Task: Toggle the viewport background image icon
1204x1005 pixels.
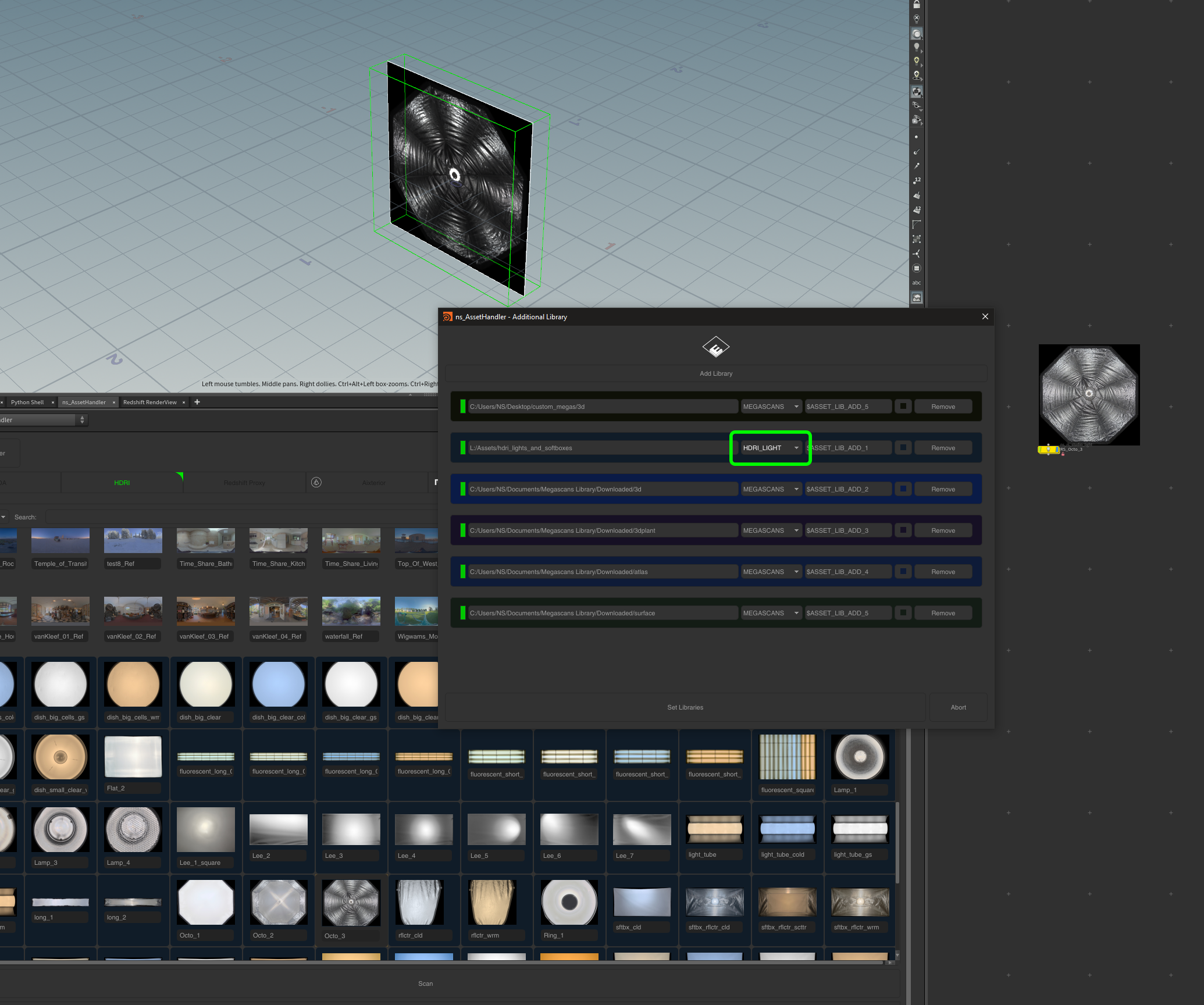Action: point(917,298)
